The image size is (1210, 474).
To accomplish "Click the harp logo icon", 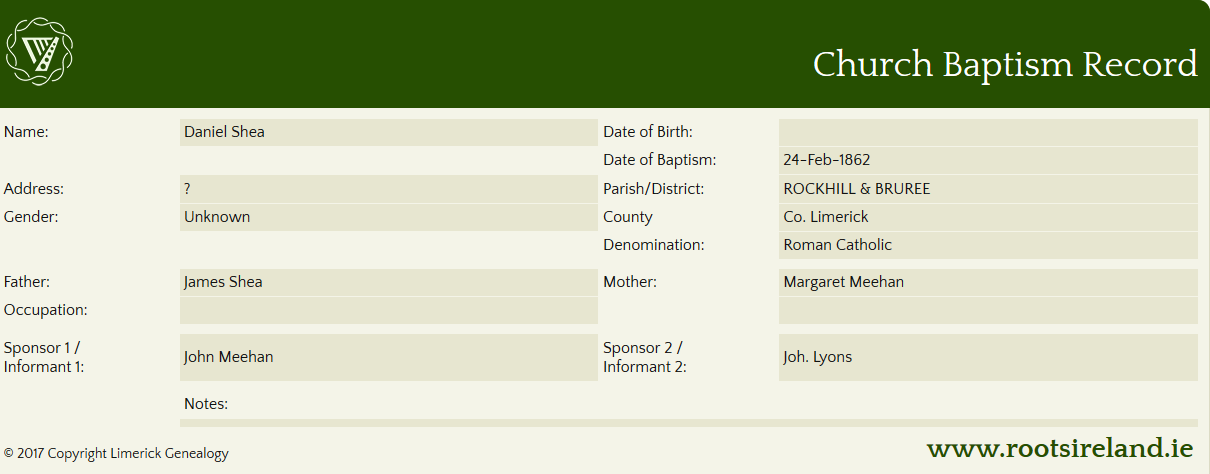I will pos(40,52).
